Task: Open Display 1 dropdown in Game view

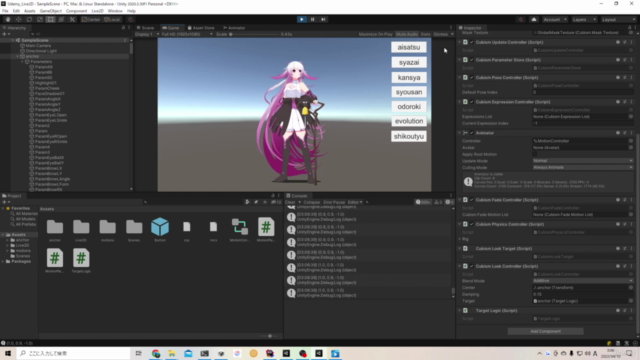Action: pos(147,34)
